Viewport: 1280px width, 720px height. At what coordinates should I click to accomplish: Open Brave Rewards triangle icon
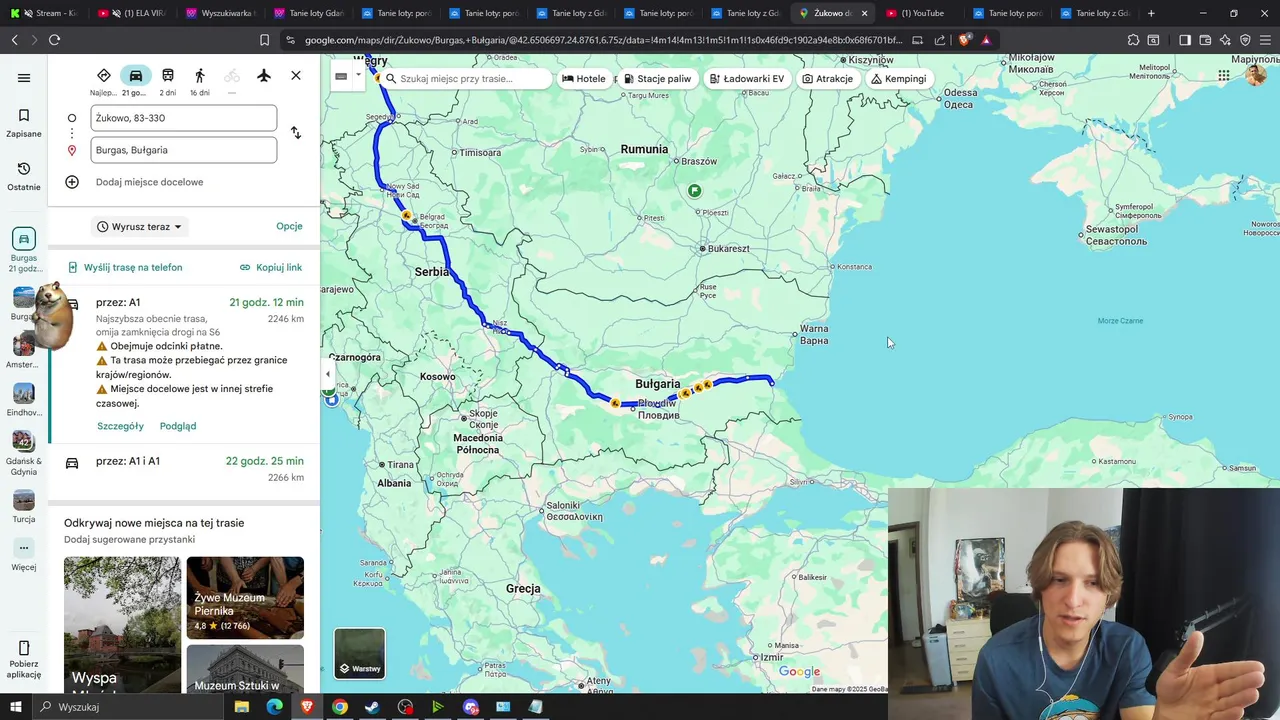(986, 40)
